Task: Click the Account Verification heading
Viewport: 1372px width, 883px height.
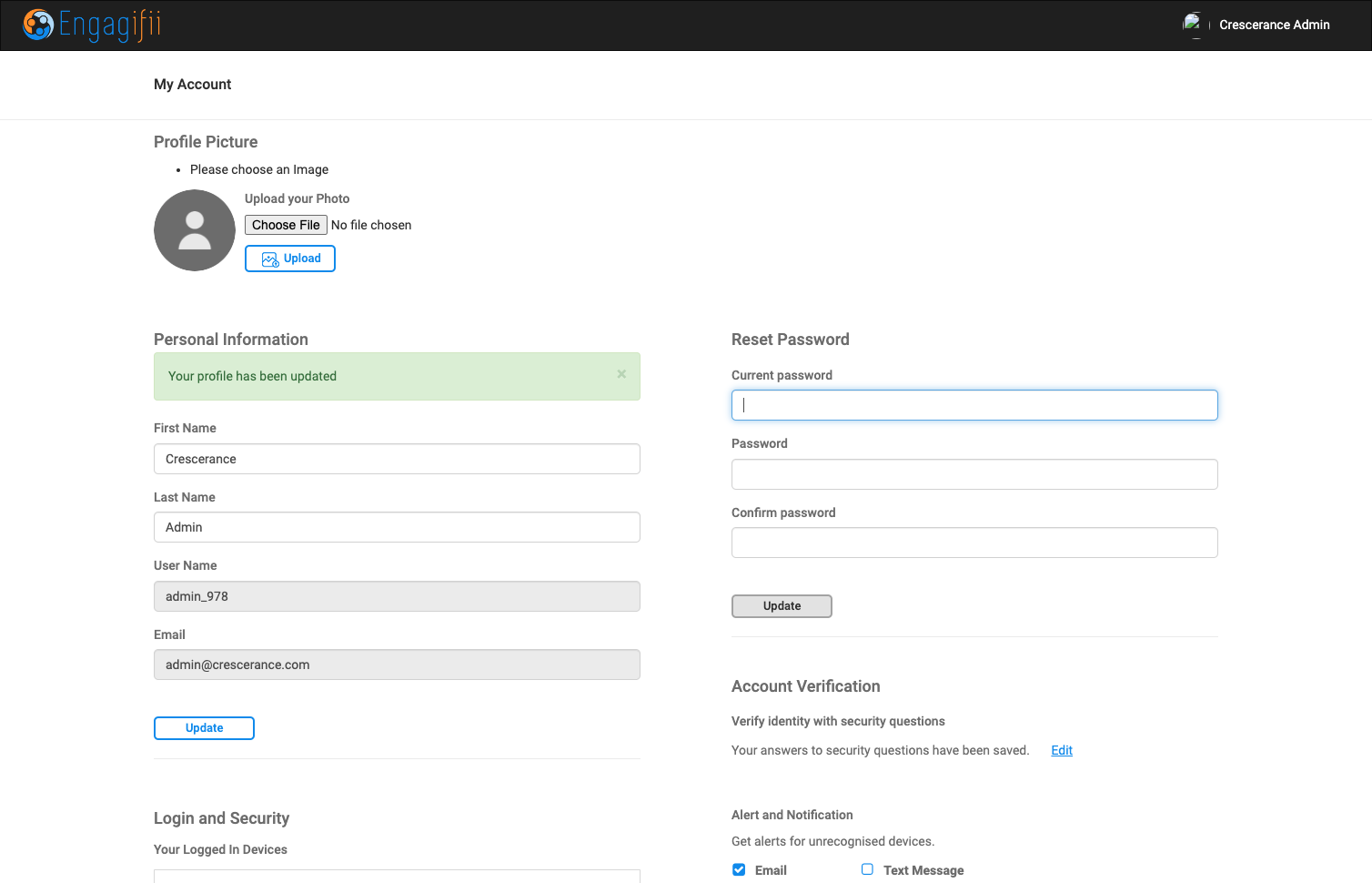Action: pos(806,686)
